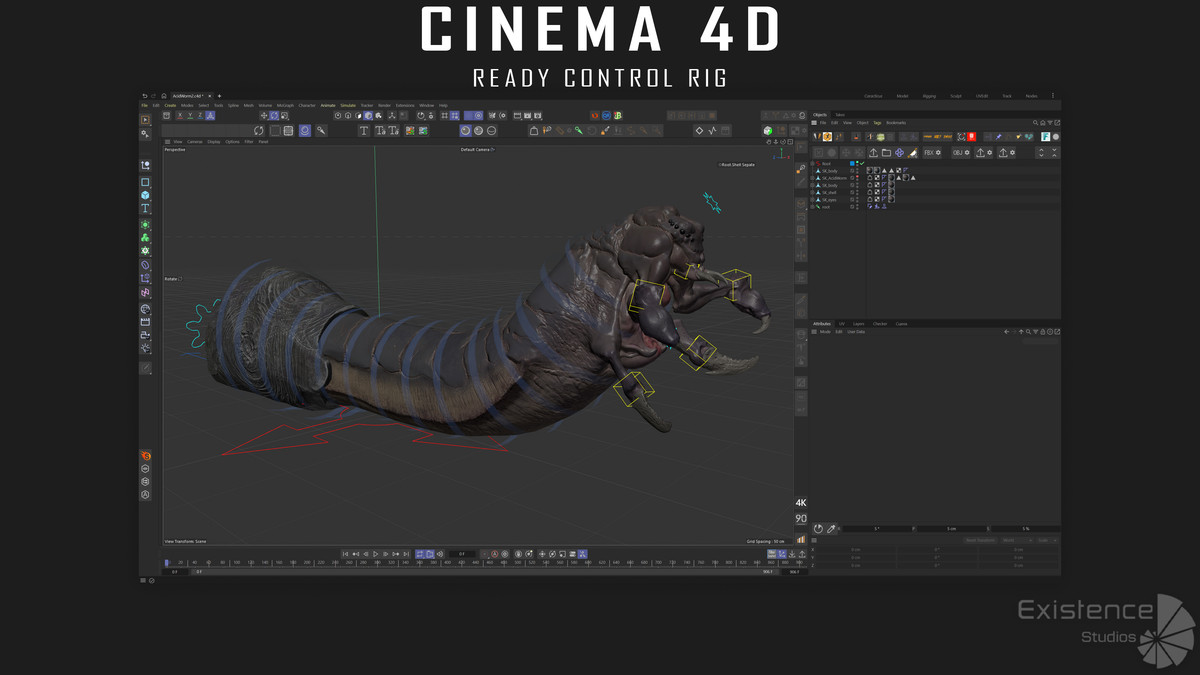Screen dimensions: 1200x675
Task: Click the timeline ruler playhead at start
Action: click(x=167, y=563)
